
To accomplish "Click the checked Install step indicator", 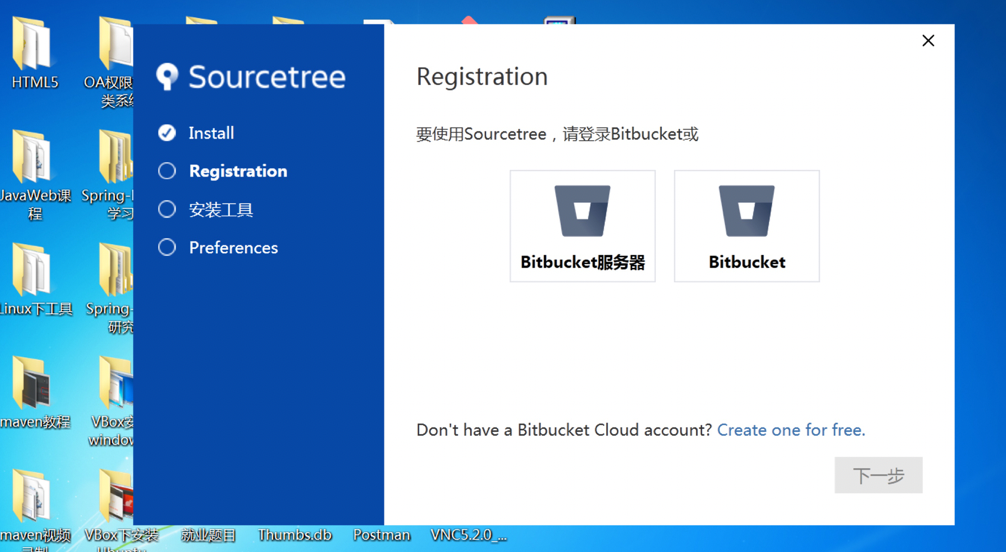I will (x=167, y=133).
